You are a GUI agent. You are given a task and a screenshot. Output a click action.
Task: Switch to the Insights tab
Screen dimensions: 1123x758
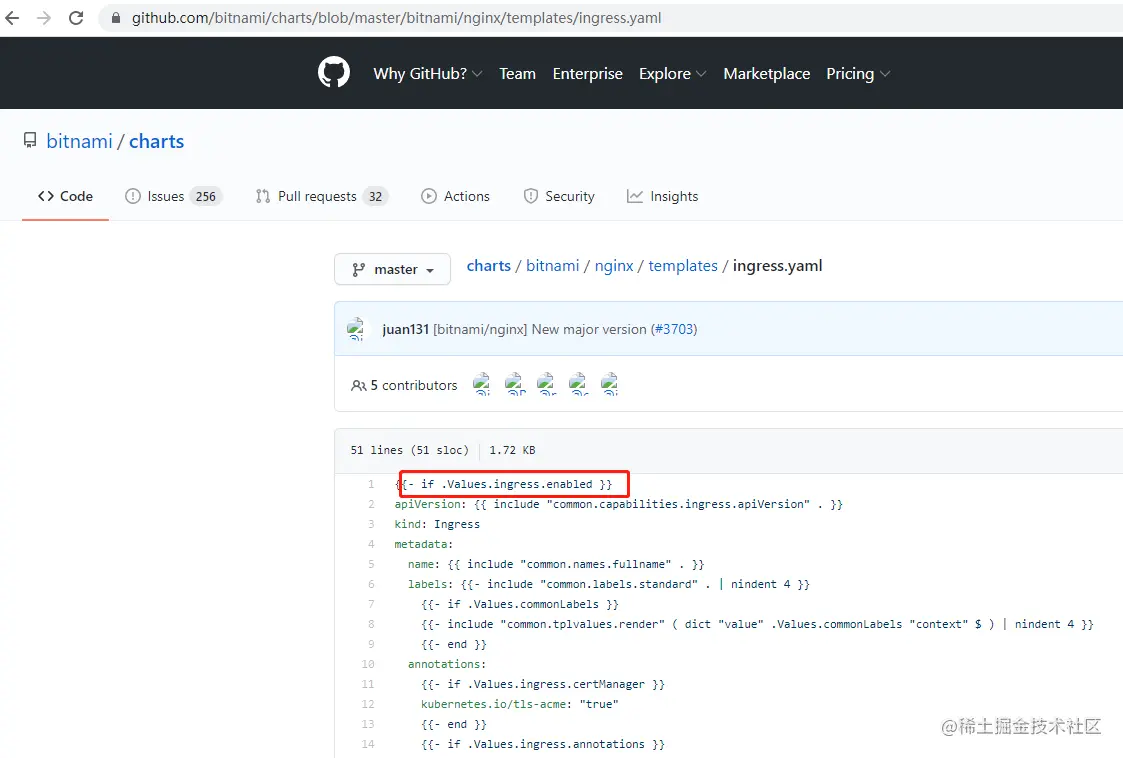[662, 196]
